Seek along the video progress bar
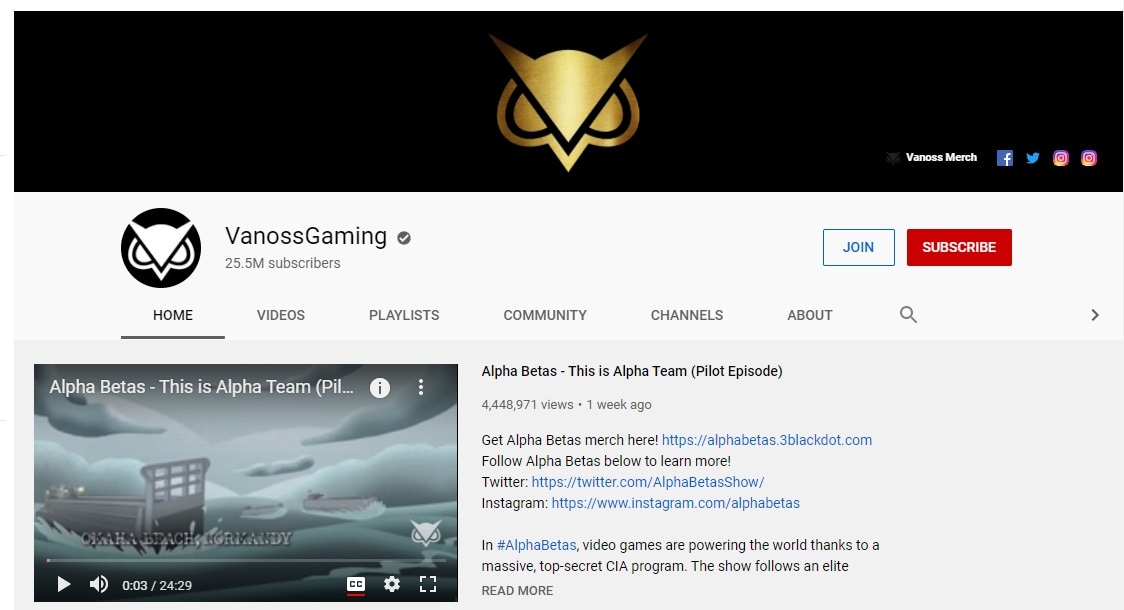The height and width of the screenshot is (610, 1124). pyautogui.click(x=246, y=560)
